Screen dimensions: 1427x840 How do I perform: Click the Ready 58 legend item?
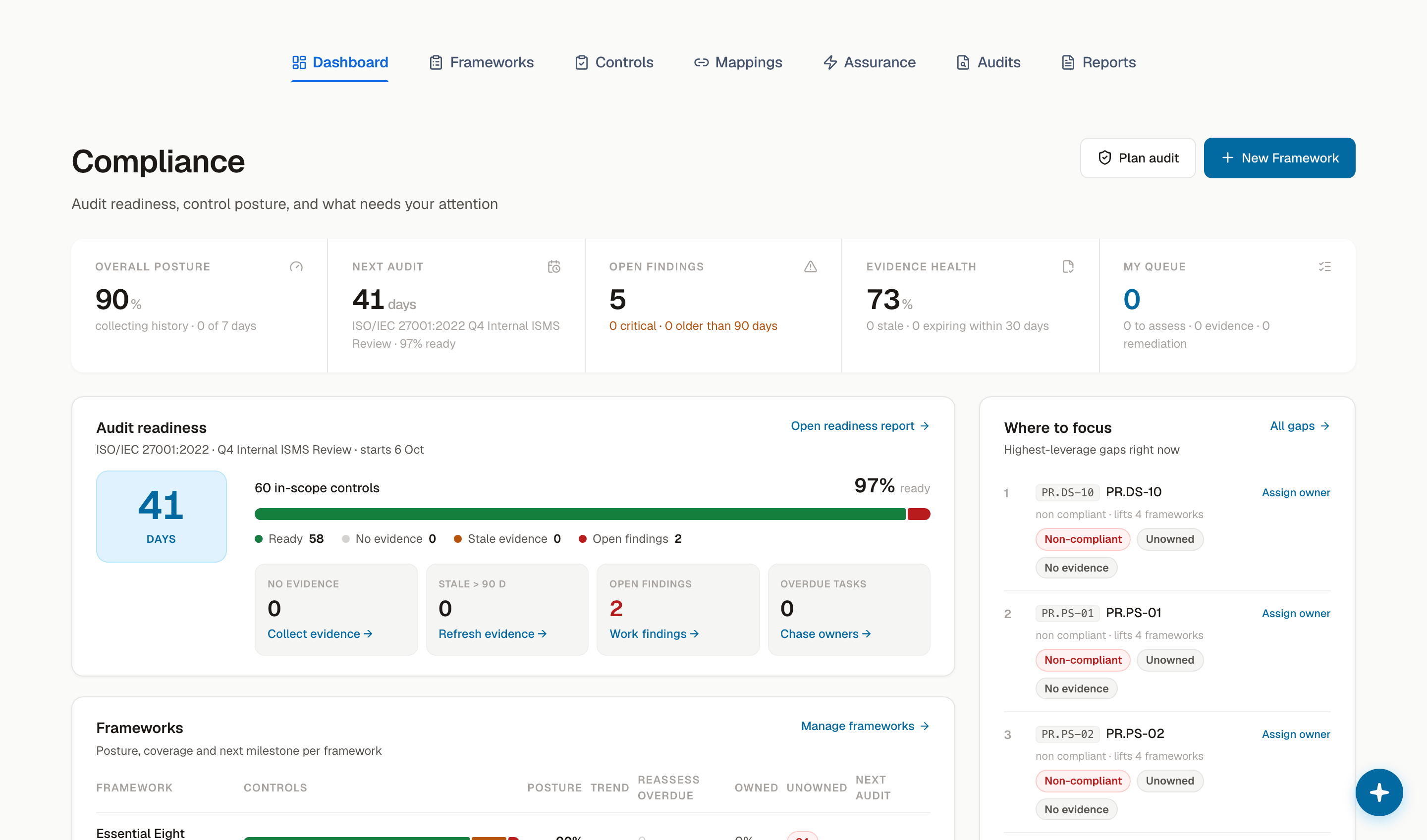[x=289, y=539]
